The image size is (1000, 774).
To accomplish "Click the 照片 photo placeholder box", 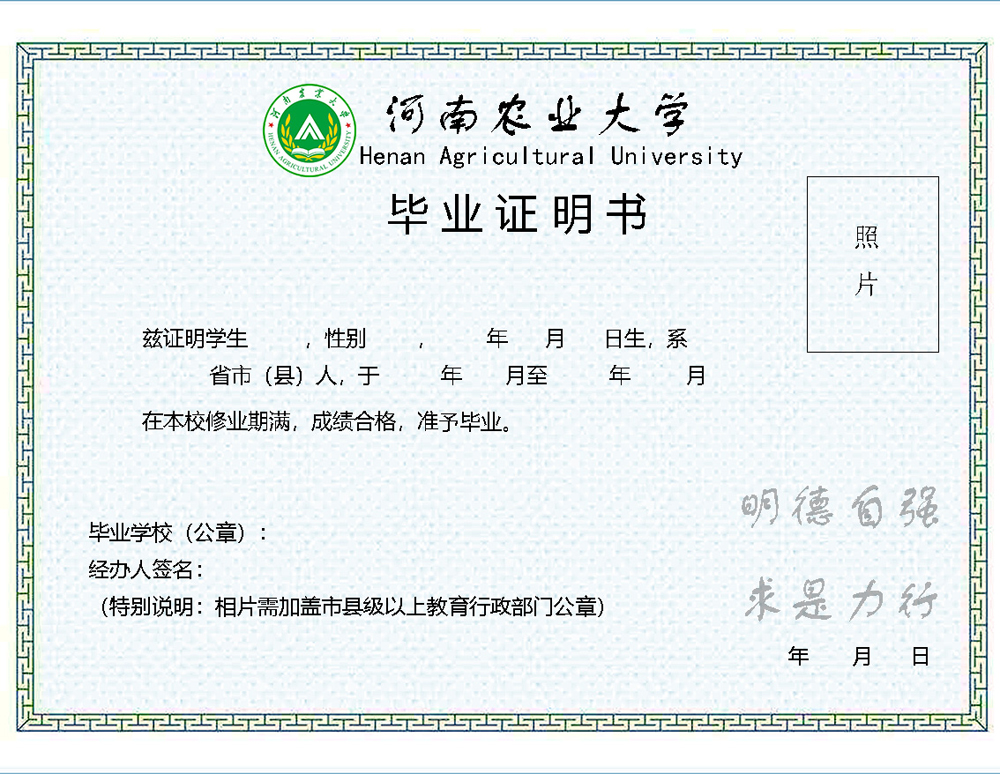I will tap(872, 264).
